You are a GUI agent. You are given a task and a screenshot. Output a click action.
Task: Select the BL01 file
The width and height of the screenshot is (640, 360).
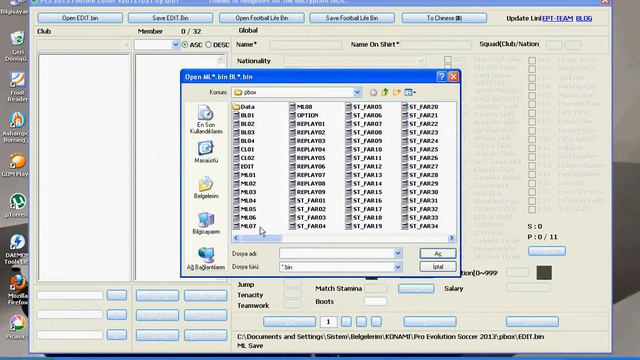(244, 115)
